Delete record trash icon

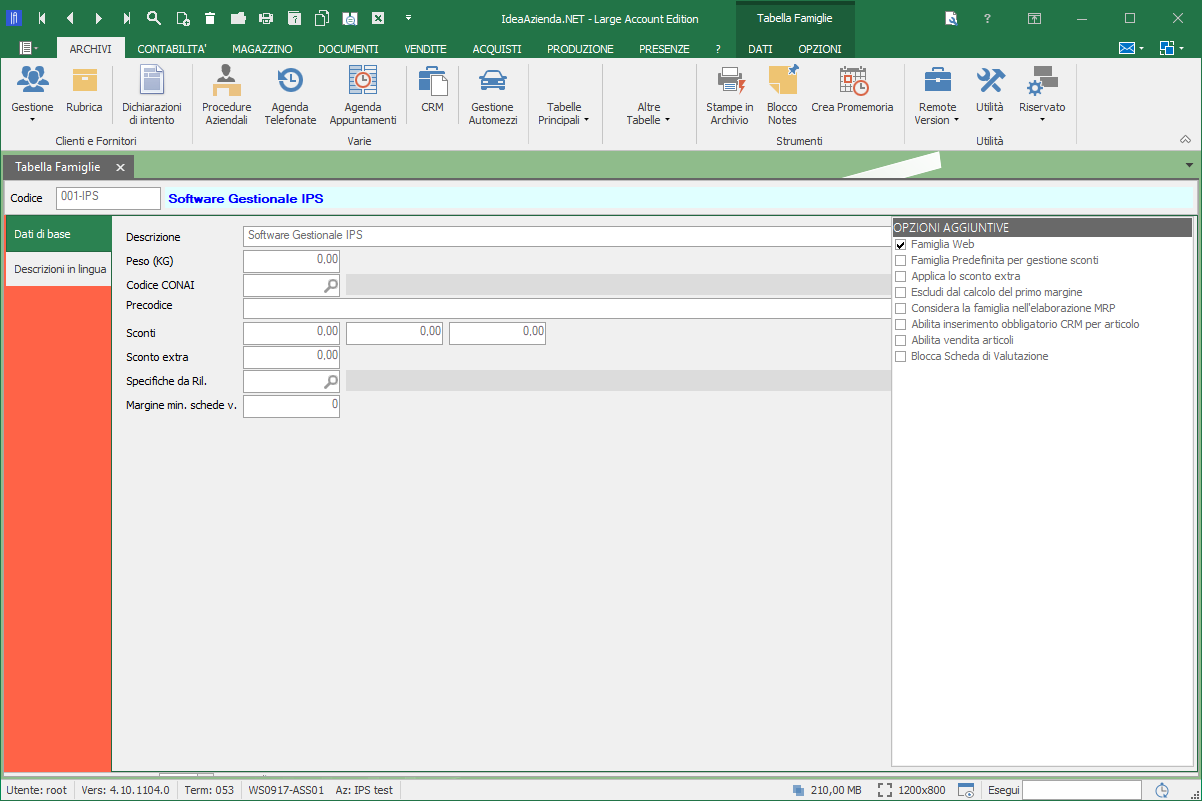(210, 18)
